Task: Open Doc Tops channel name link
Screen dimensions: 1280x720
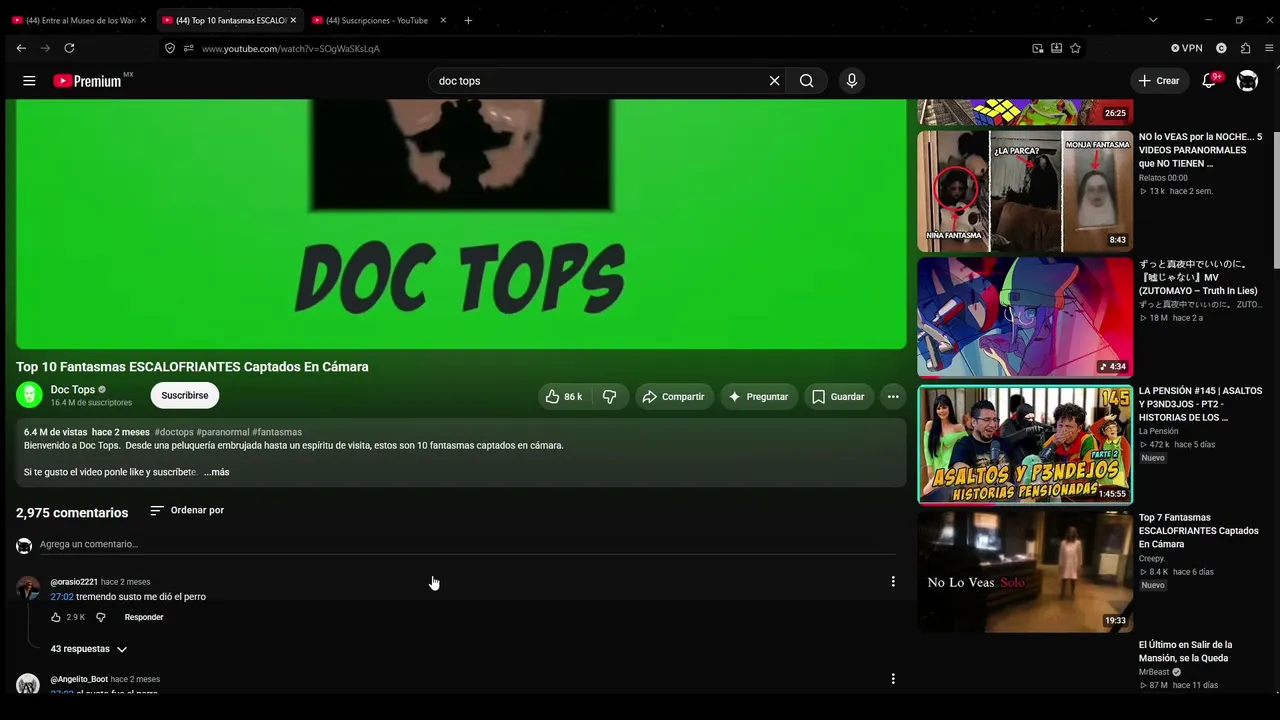Action: click(x=73, y=390)
